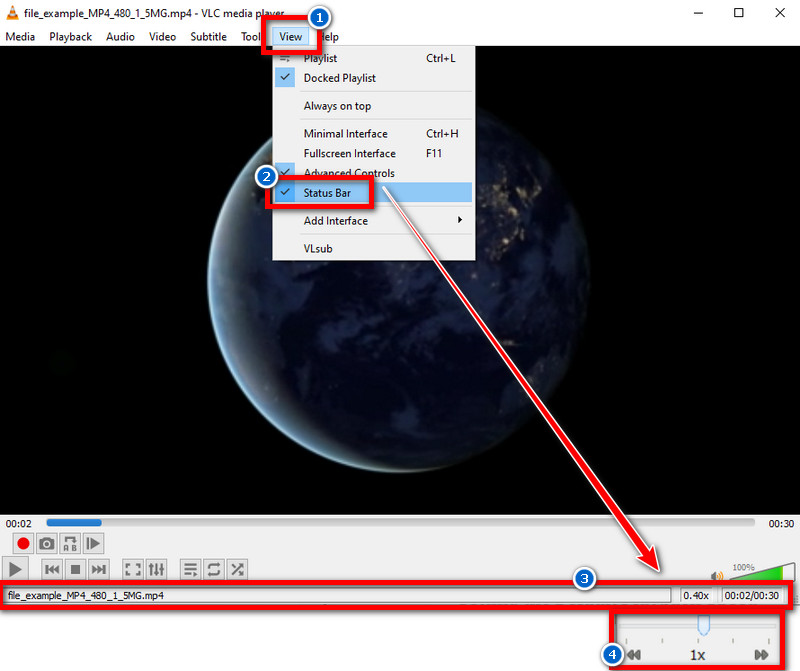The height and width of the screenshot is (671, 800).
Task: Open the Subtitle menu
Action: click(208, 37)
